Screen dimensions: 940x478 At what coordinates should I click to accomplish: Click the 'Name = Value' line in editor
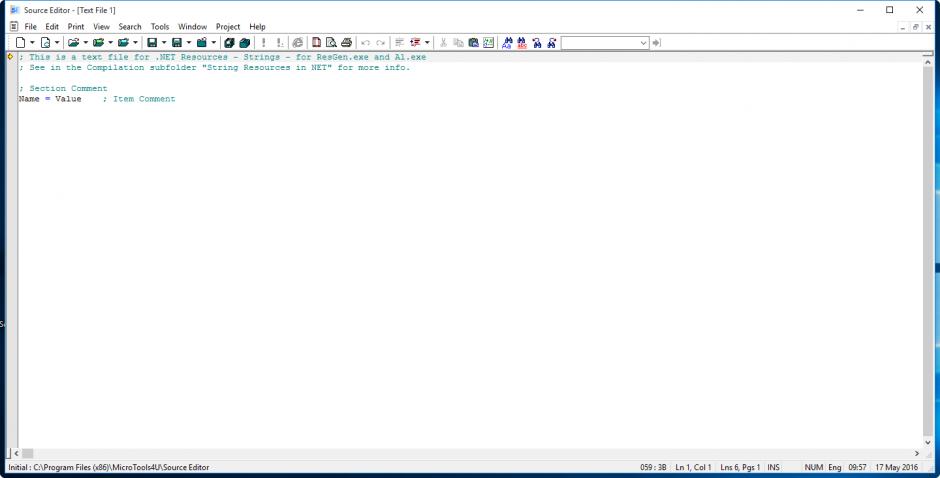pos(50,99)
